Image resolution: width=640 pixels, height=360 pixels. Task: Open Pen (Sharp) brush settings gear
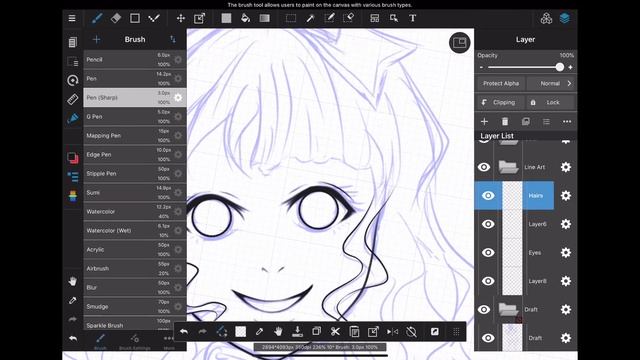178,98
